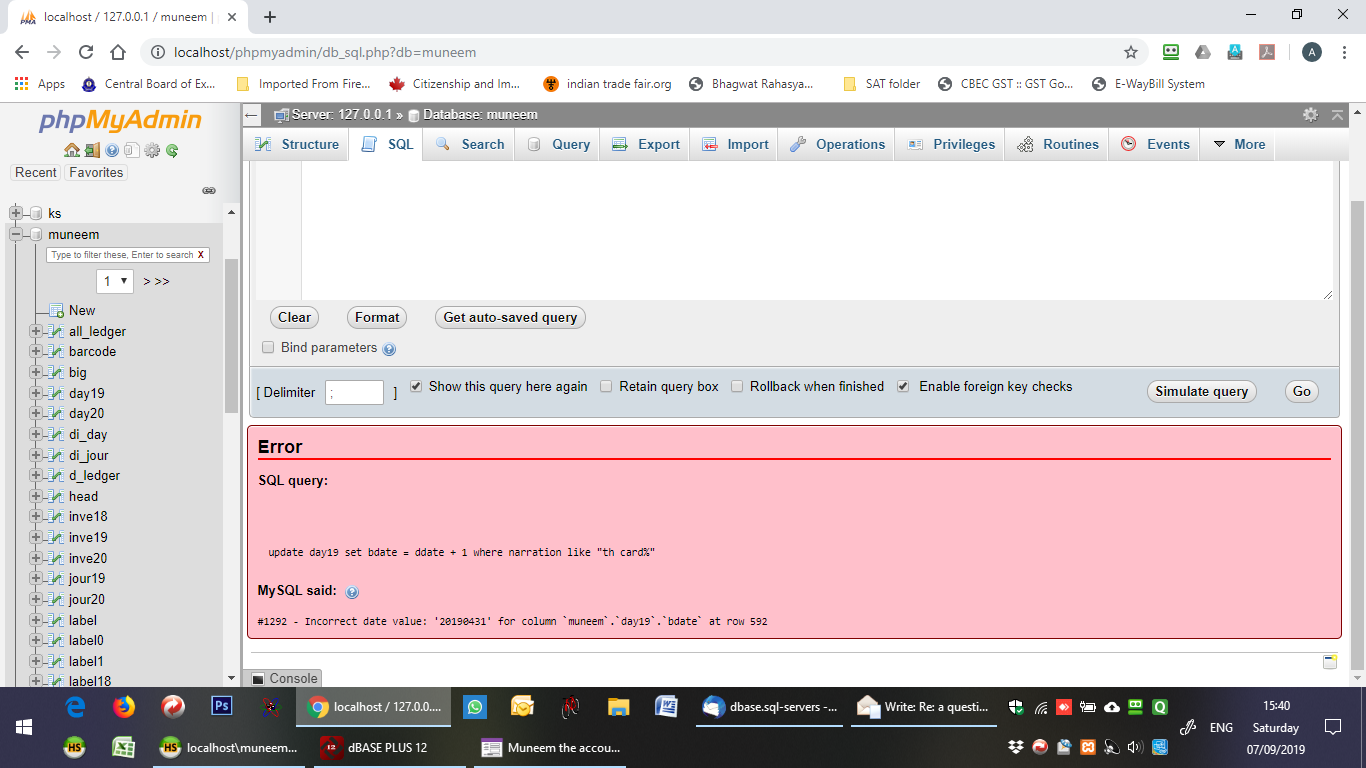Open the Operations tab
The image size is (1366, 768).
tap(838, 144)
